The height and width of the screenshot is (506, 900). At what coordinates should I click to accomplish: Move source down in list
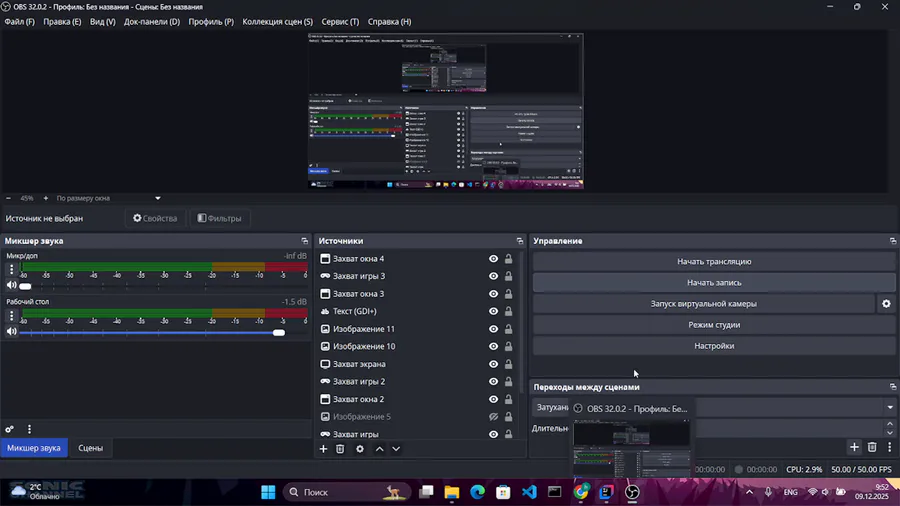(x=396, y=449)
